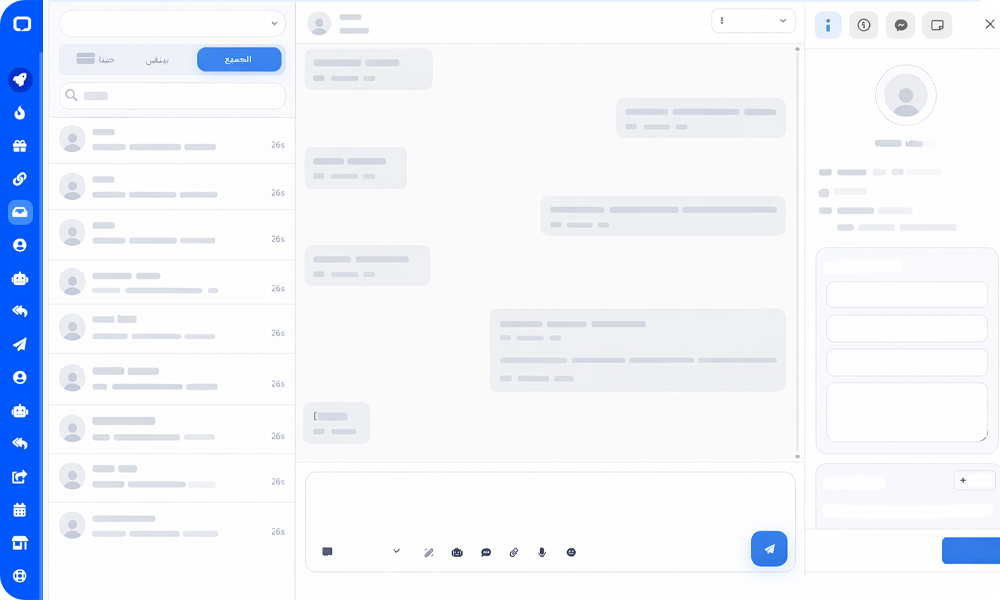Click the blue send message button

[x=769, y=548]
